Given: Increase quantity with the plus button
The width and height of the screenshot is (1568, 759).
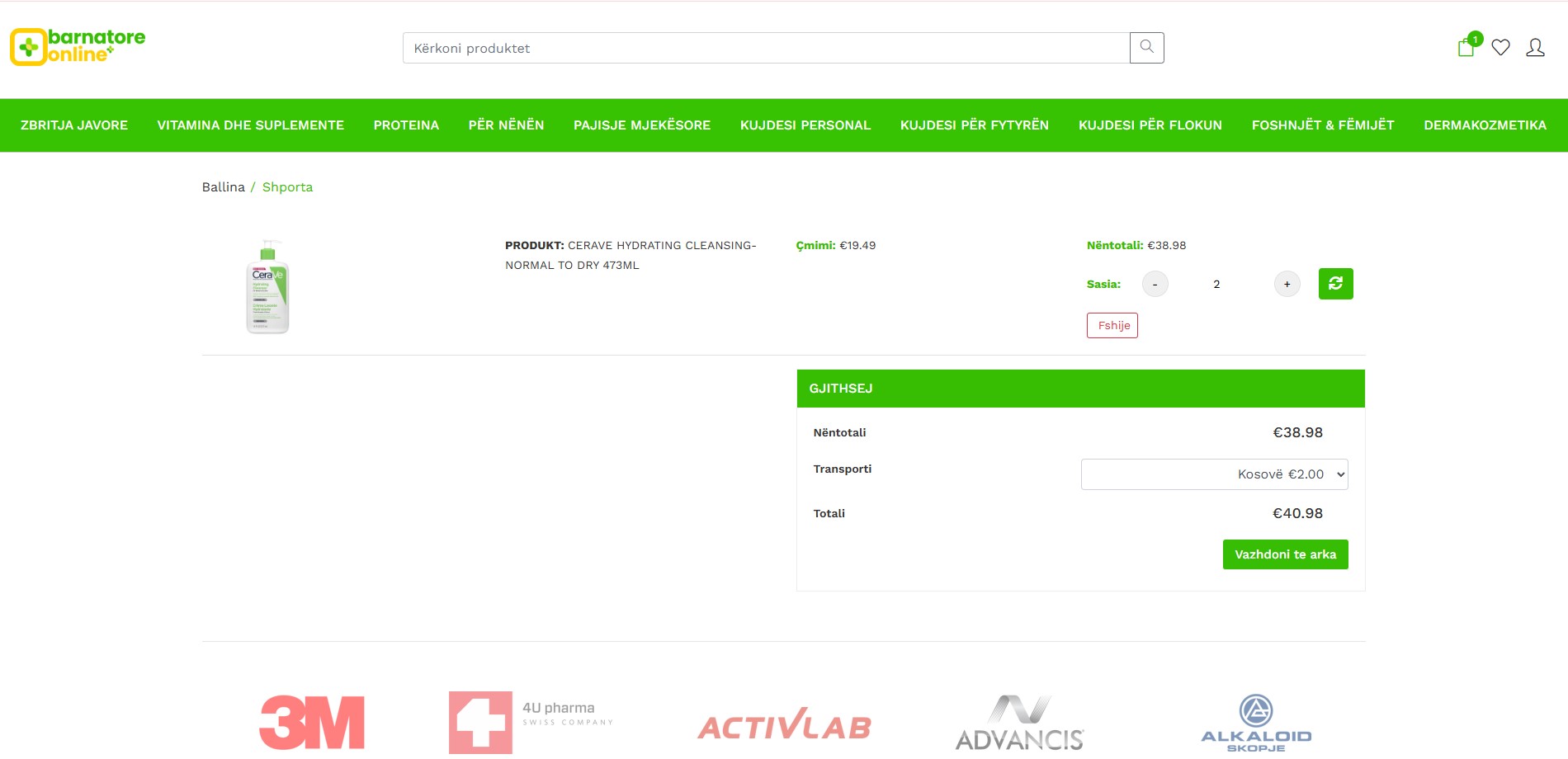Looking at the screenshot, I should pyautogui.click(x=1287, y=285).
